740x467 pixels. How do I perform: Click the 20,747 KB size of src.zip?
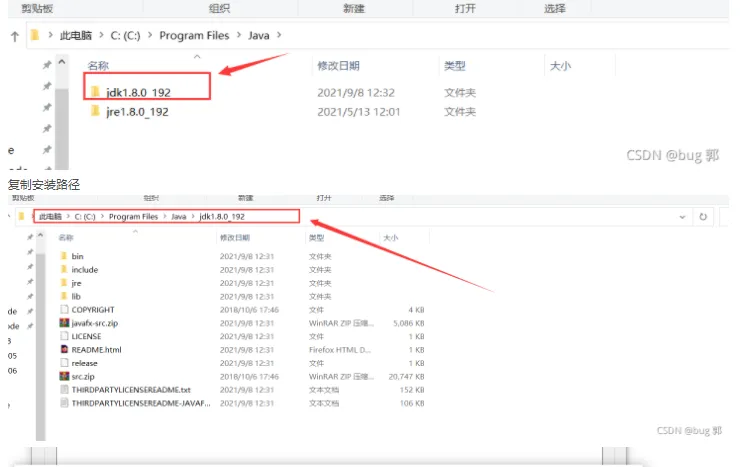pos(406,376)
